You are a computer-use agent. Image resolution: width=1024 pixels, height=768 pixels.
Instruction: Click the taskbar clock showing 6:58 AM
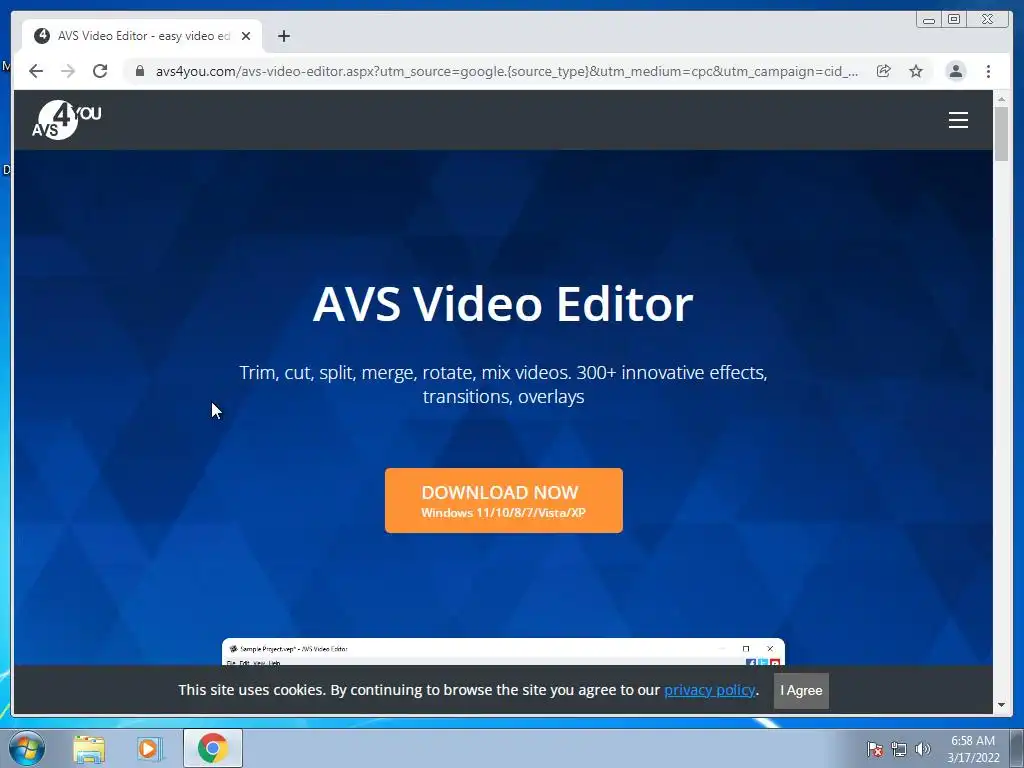click(x=973, y=749)
